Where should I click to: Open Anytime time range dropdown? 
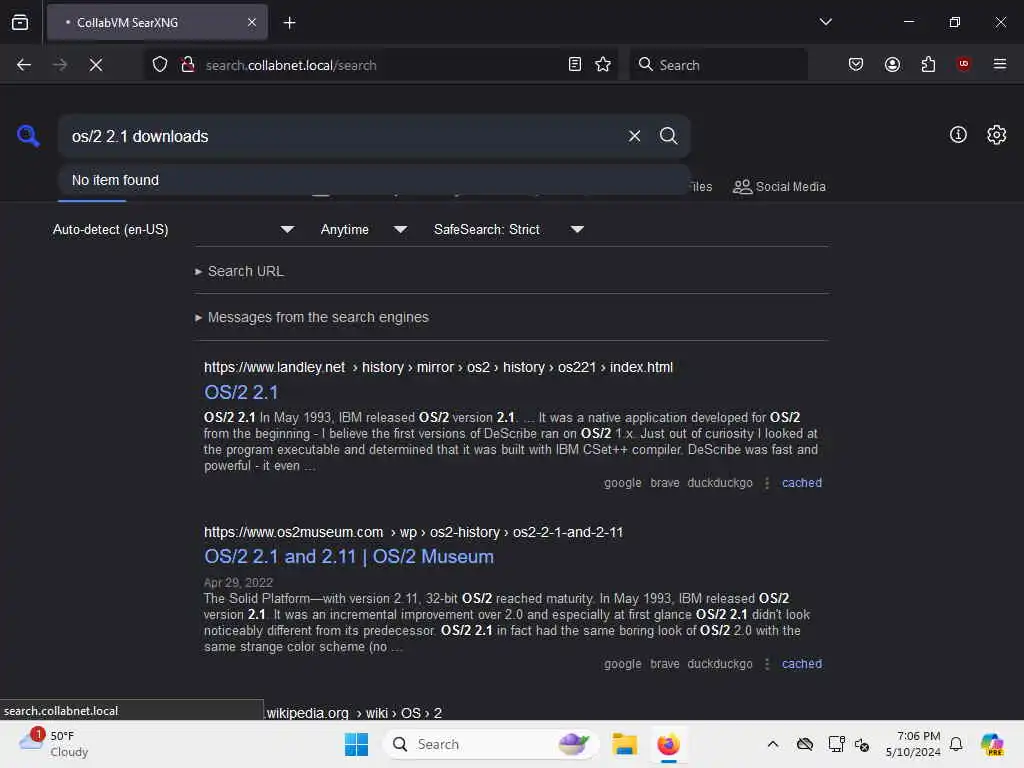pos(364,230)
